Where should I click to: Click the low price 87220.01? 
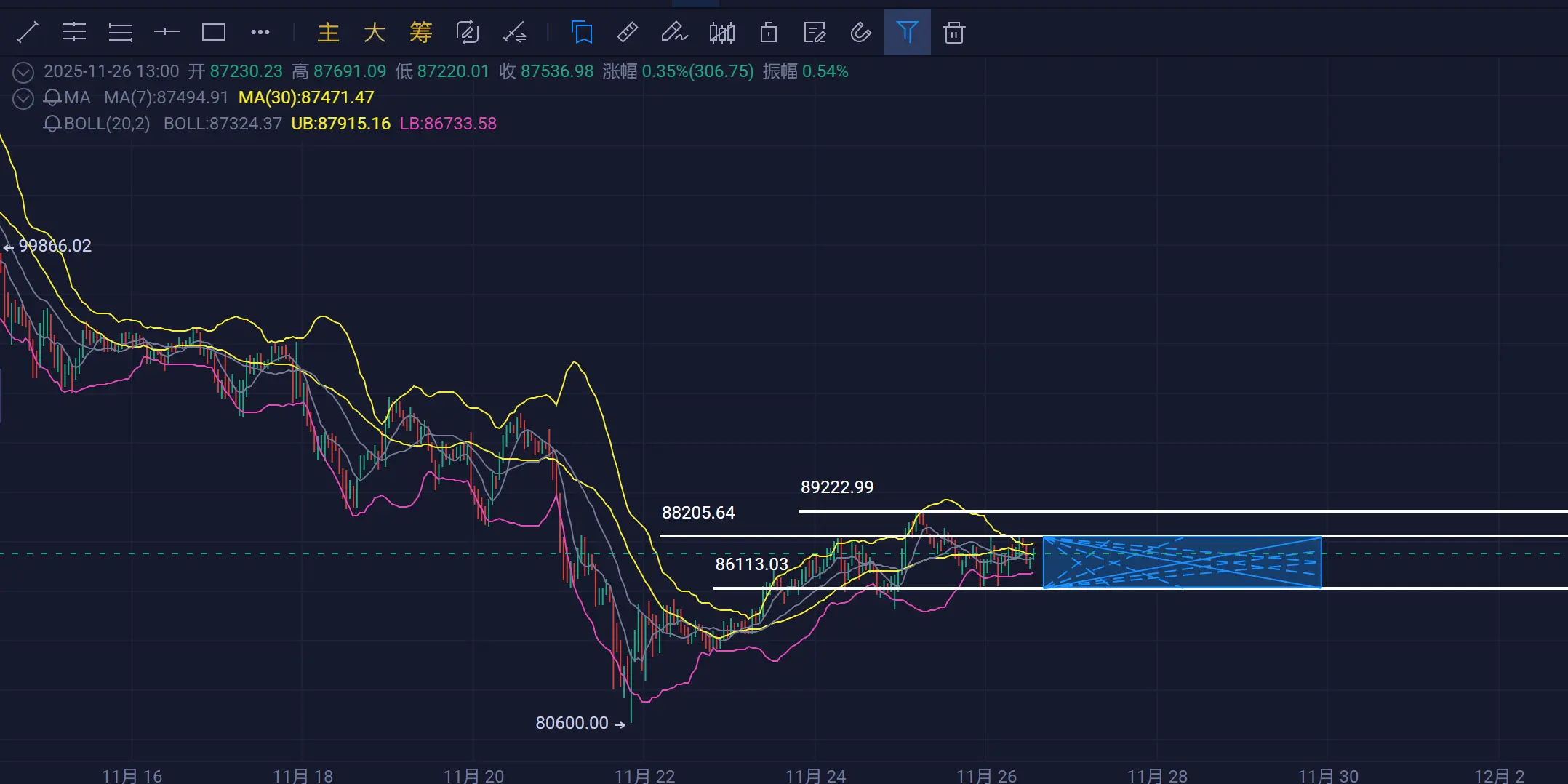453,71
